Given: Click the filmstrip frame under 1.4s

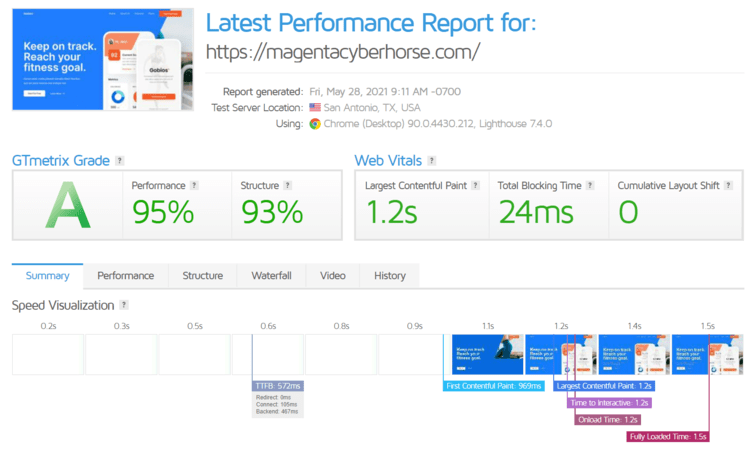Looking at the screenshot, I should tap(634, 354).
